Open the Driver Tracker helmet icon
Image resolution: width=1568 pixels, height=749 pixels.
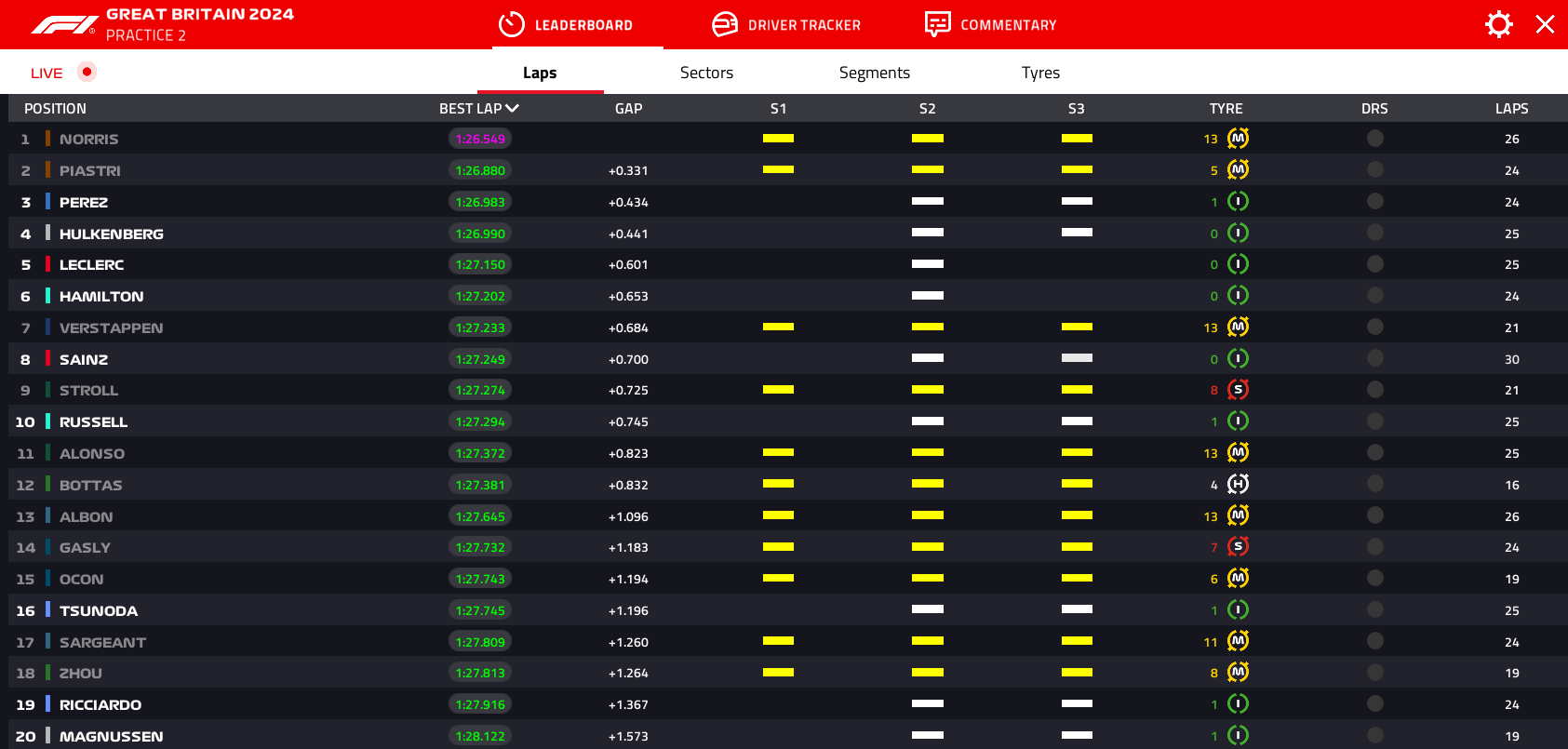click(725, 24)
